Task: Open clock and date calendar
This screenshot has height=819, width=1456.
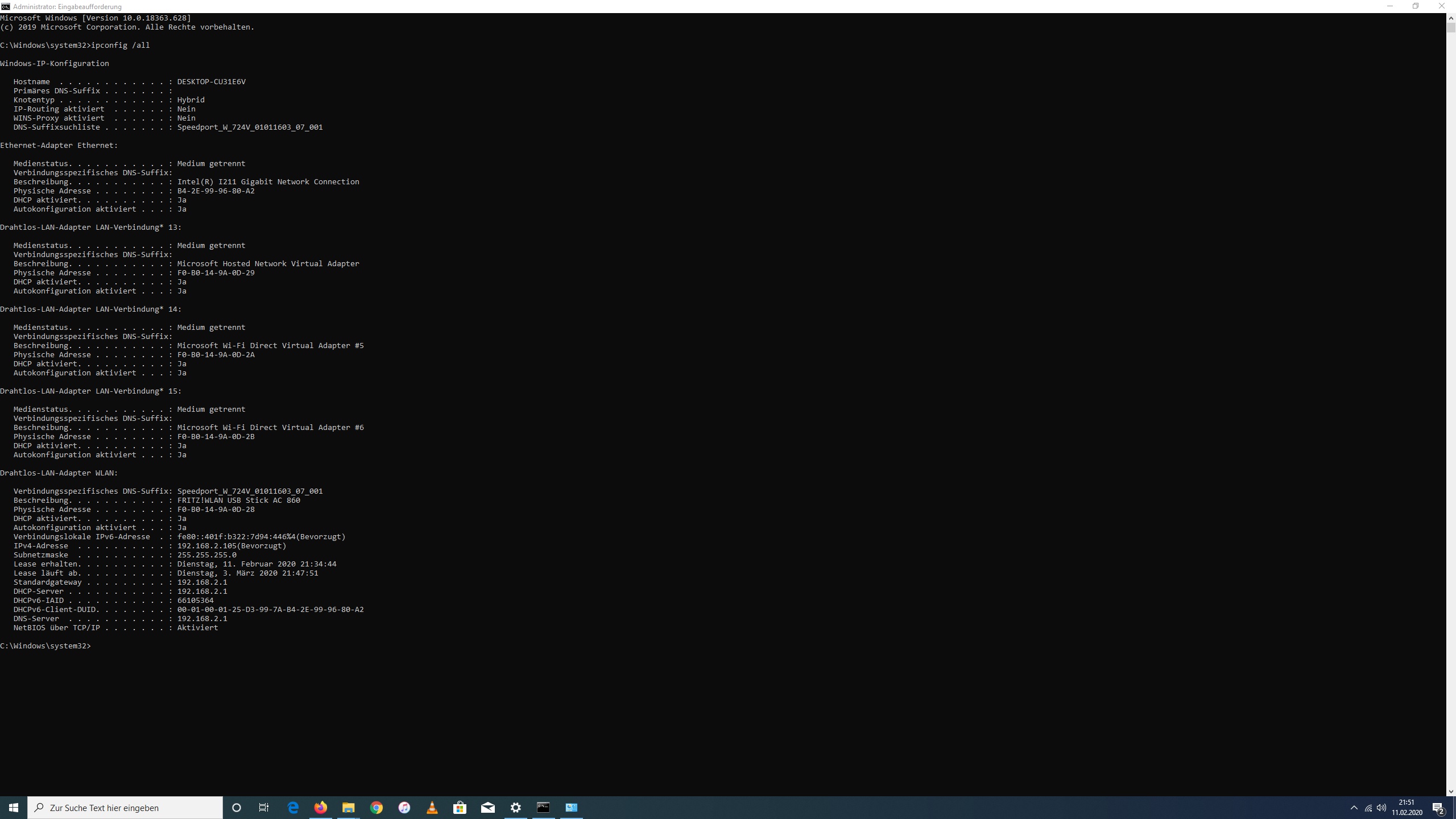Action: 1407,808
